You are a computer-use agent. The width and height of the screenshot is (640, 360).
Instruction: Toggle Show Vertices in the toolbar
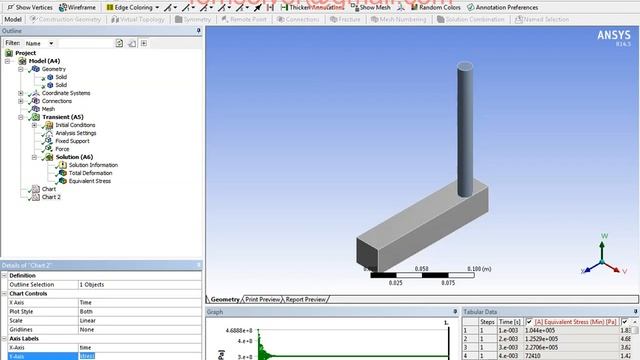tap(30, 7)
